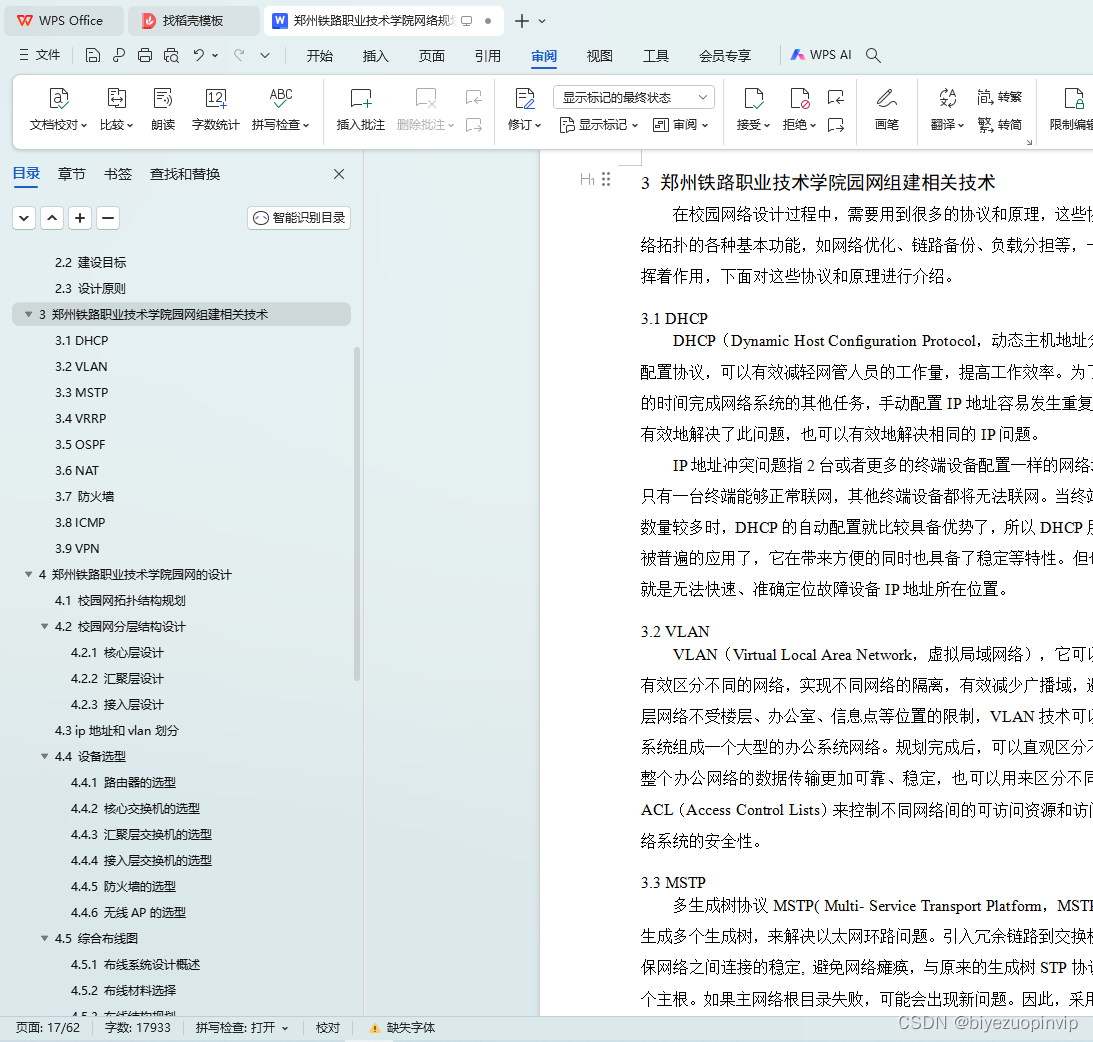Click next change arrow icon
Image resolution: width=1093 pixels, height=1042 pixels.
[x=836, y=125]
